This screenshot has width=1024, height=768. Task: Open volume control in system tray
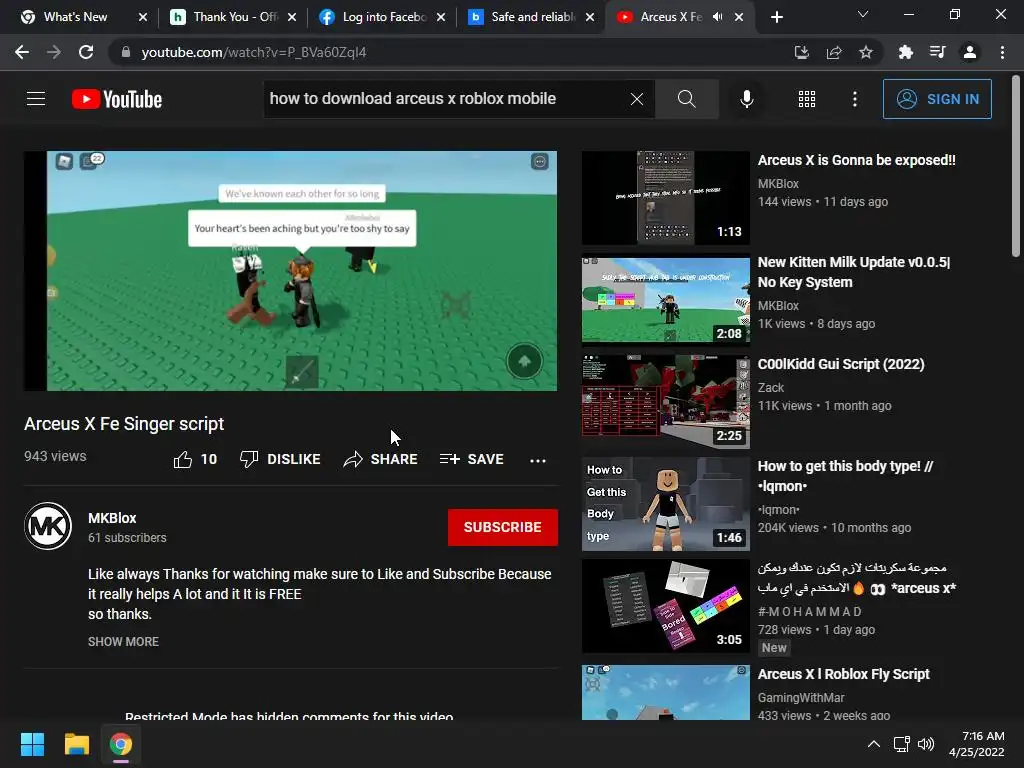point(926,744)
